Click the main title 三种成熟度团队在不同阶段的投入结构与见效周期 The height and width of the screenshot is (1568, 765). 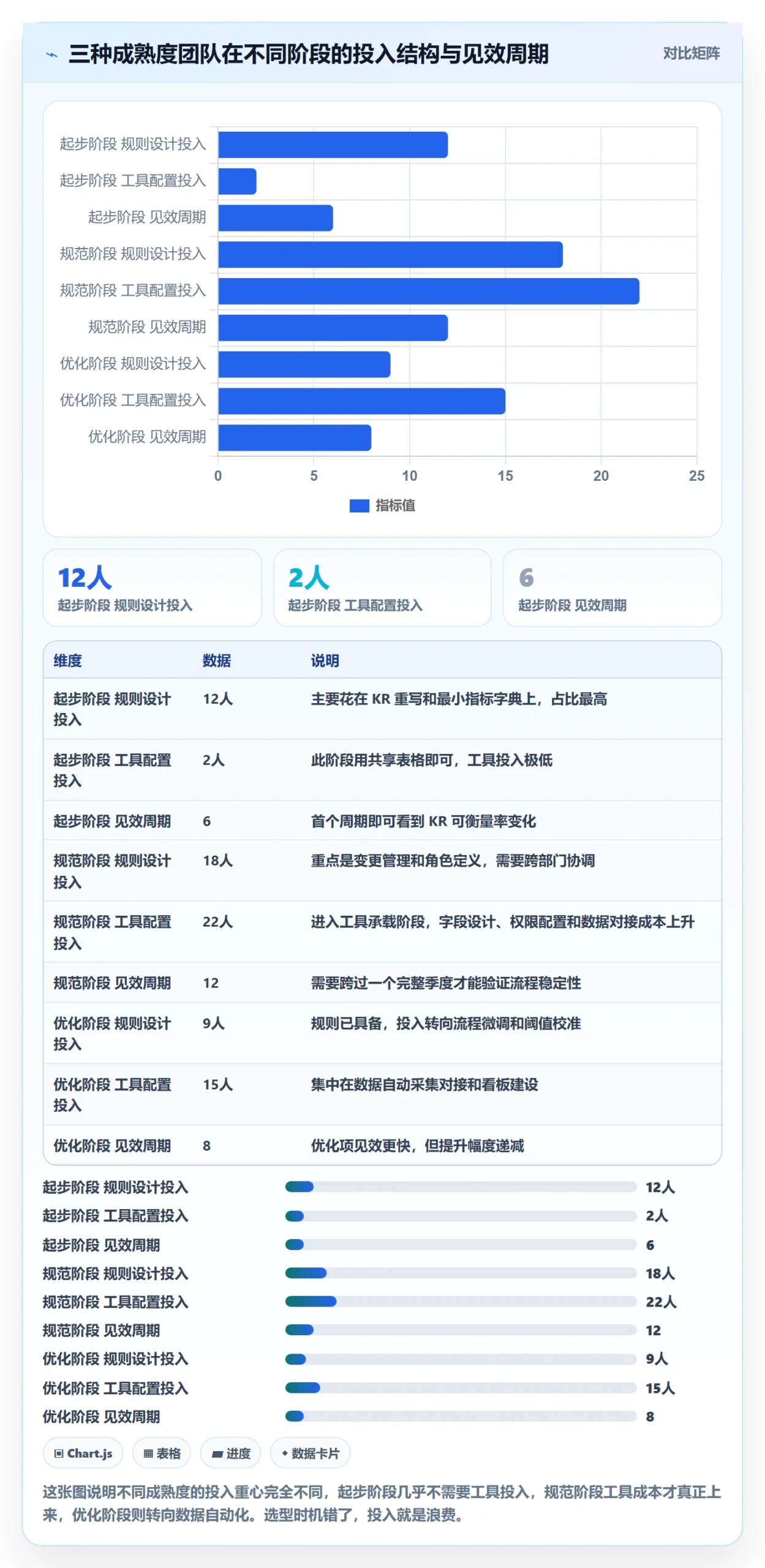(x=308, y=54)
